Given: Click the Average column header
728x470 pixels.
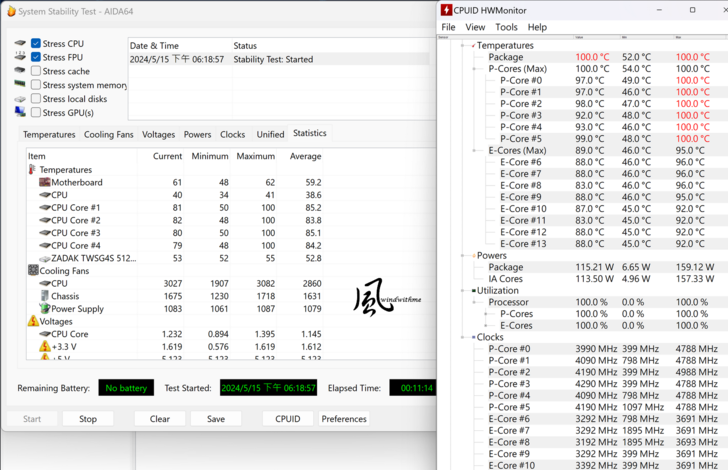Looking at the screenshot, I should click(x=305, y=157).
